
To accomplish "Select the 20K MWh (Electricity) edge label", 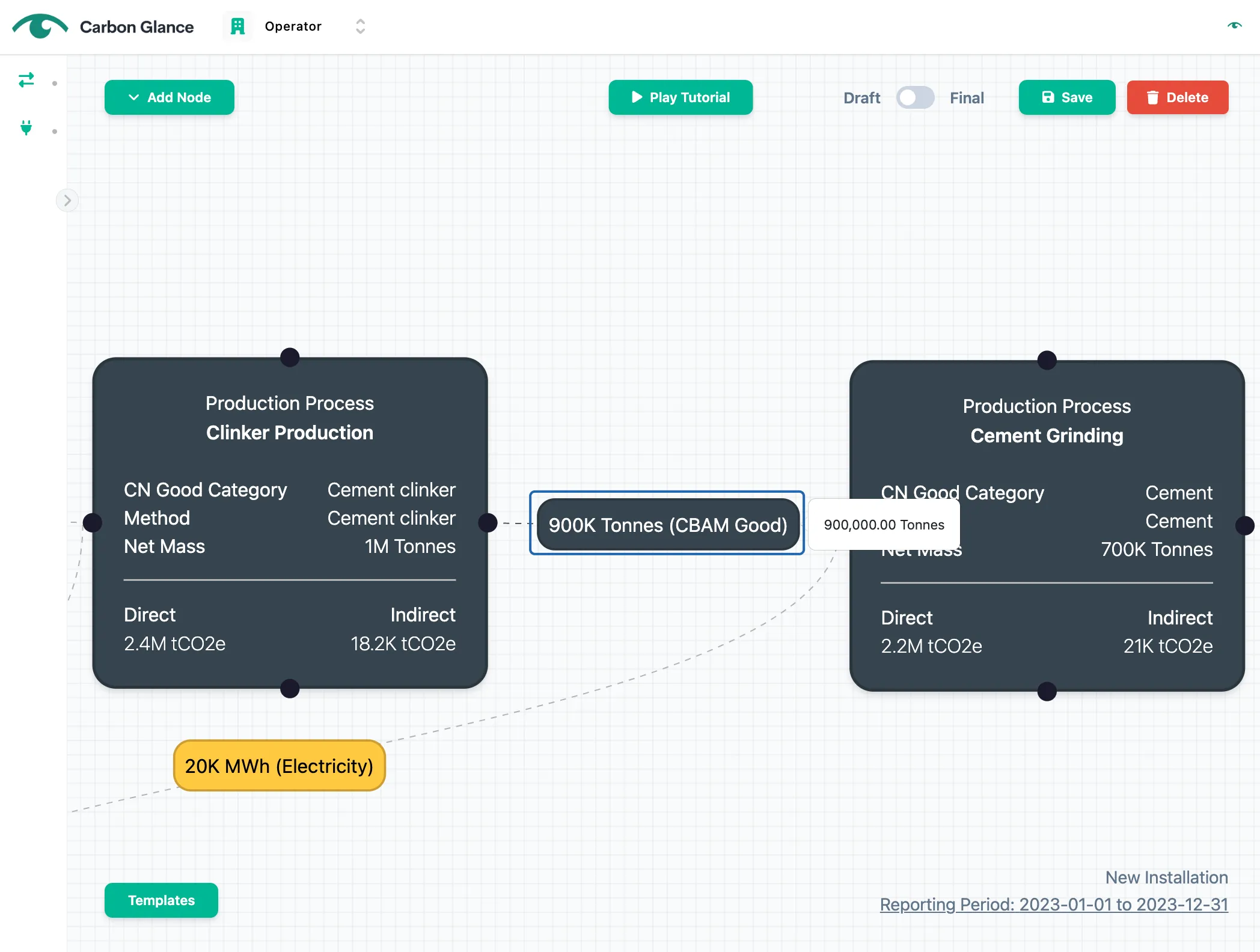I will pos(279,766).
